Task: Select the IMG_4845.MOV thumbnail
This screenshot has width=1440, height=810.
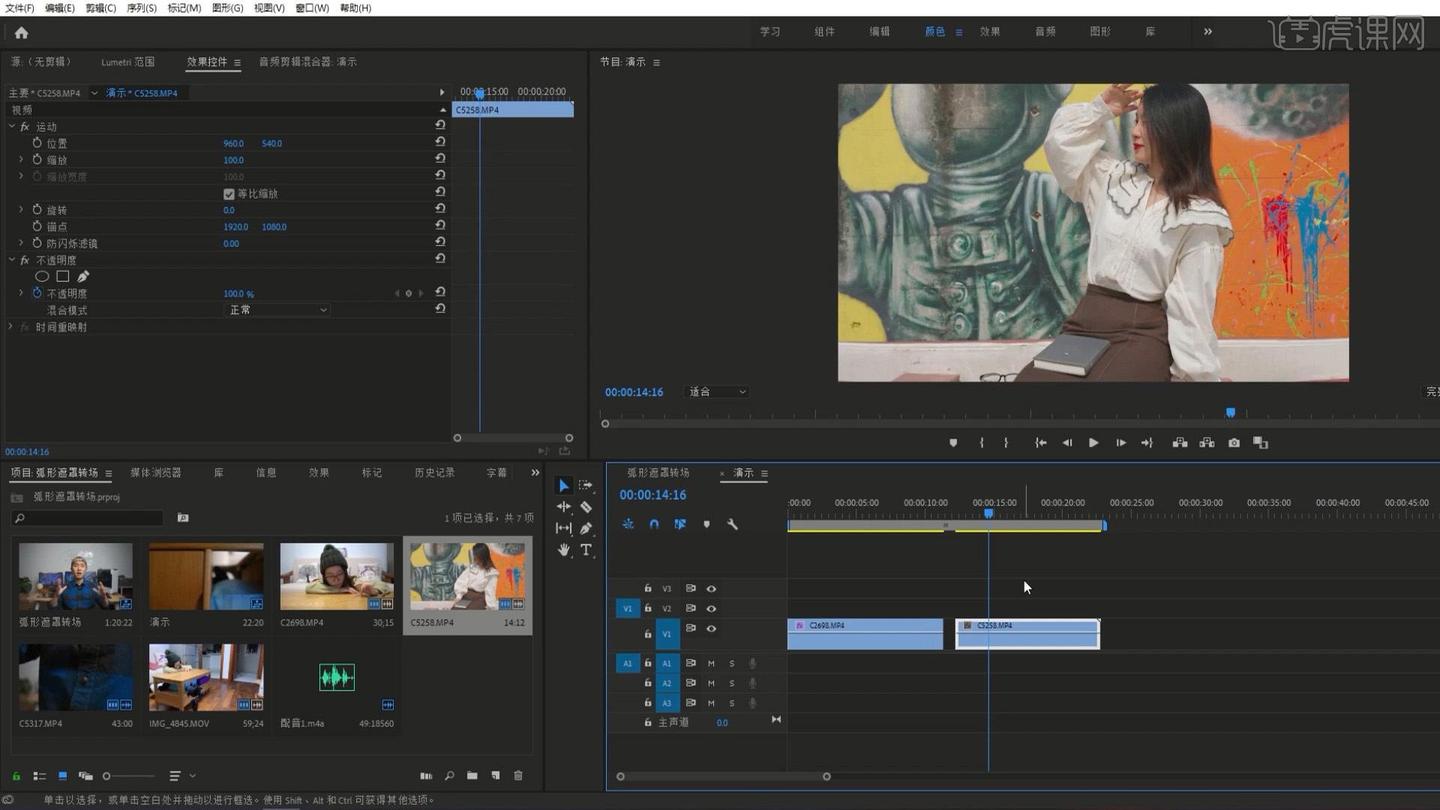Action: coord(206,677)
